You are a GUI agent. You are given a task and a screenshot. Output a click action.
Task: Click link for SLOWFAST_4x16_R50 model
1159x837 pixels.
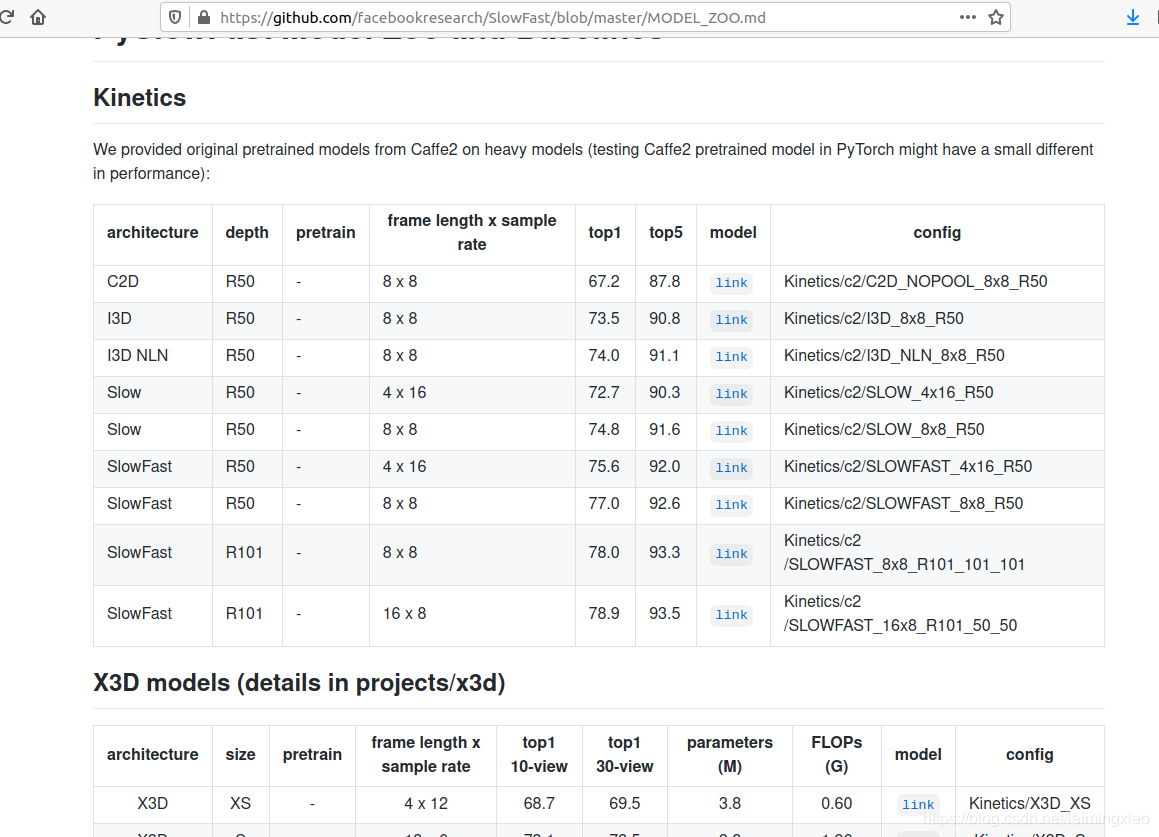tap(731, 468)
